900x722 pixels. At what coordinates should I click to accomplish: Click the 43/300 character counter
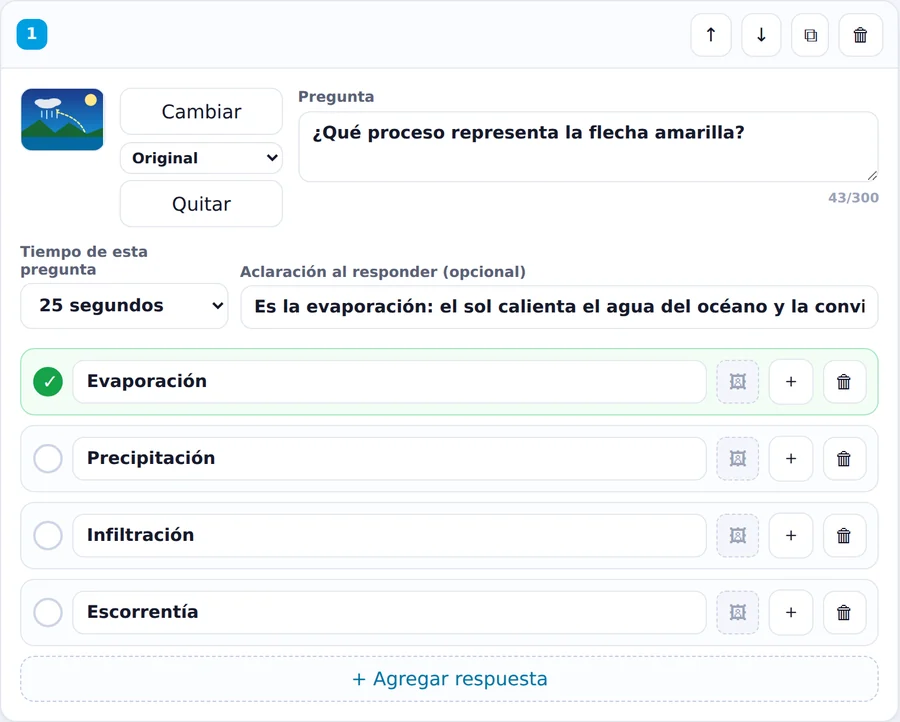pos(853,198)
